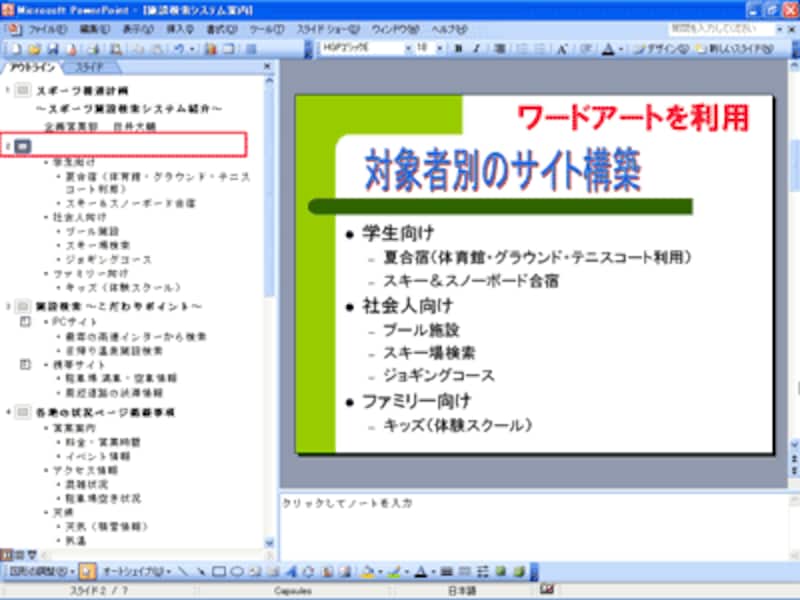
Task: Select the Line tool in drawing toolbar
Action: [182, 572]
